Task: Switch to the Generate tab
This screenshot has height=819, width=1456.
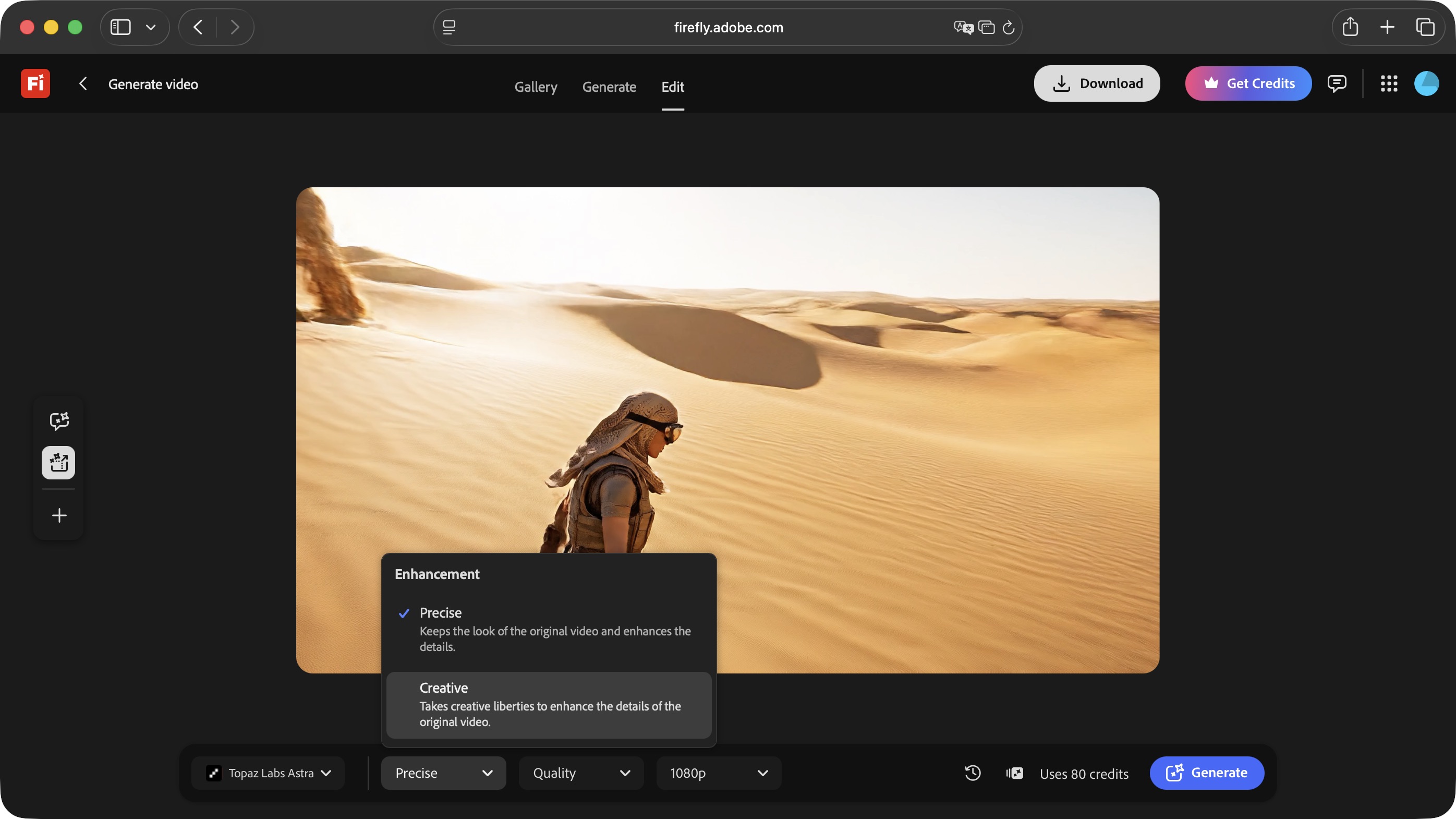Action: (609, 87)
